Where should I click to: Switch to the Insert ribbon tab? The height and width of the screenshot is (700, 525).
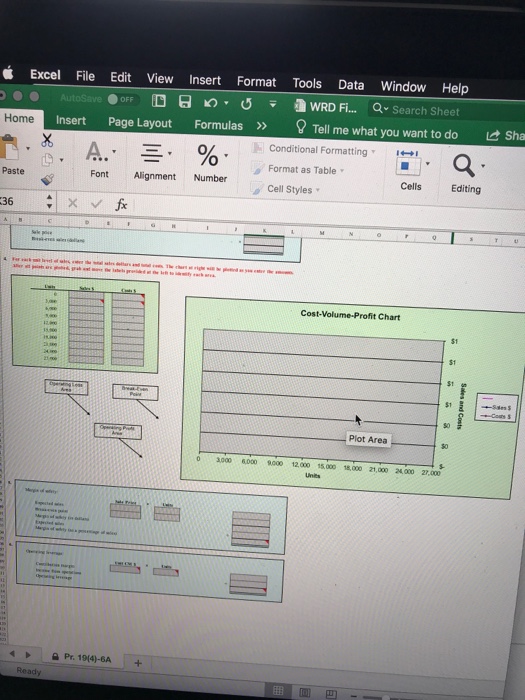click(x=71, y=121)
